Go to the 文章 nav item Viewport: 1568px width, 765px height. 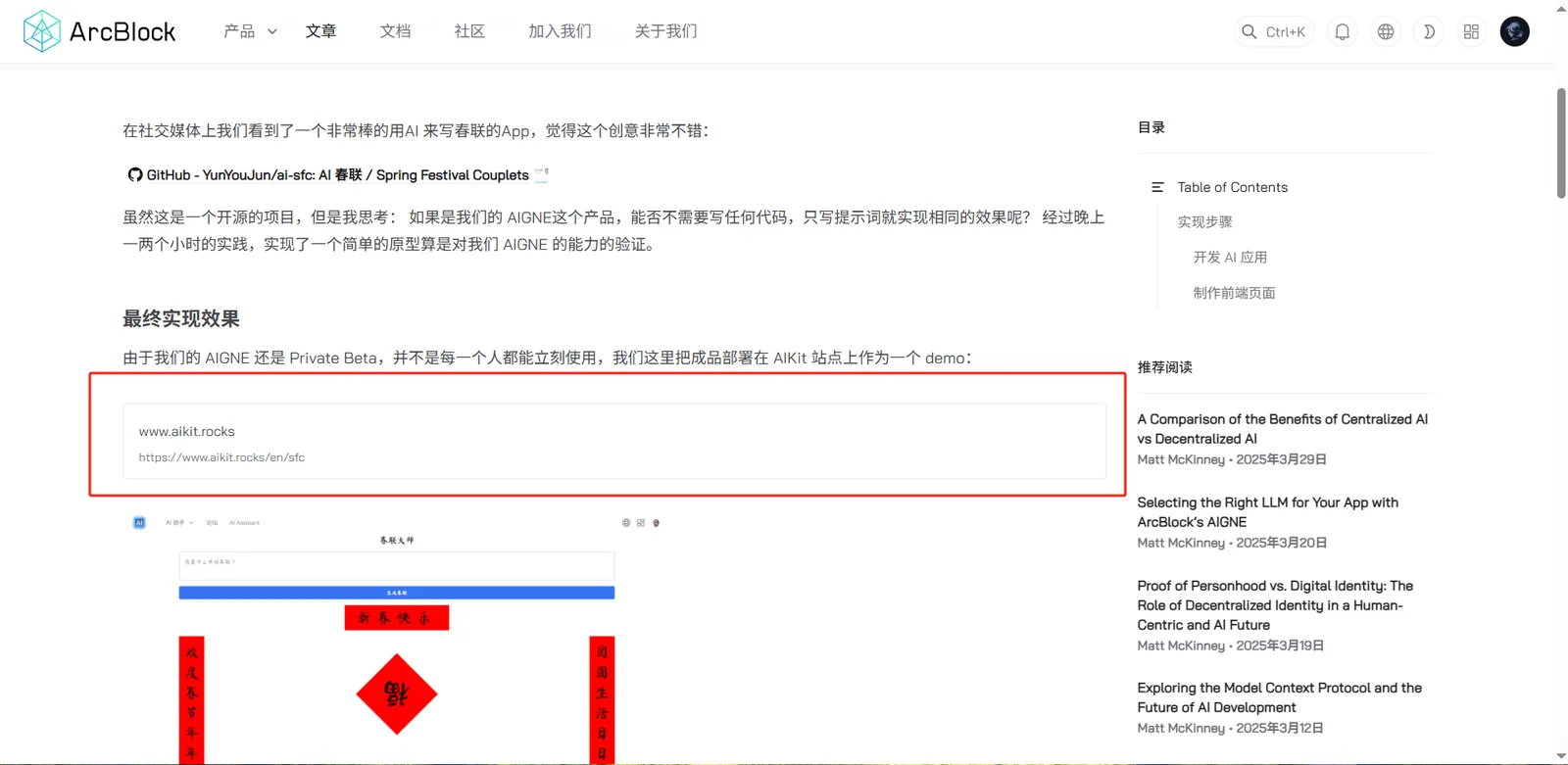click(320, 31)
